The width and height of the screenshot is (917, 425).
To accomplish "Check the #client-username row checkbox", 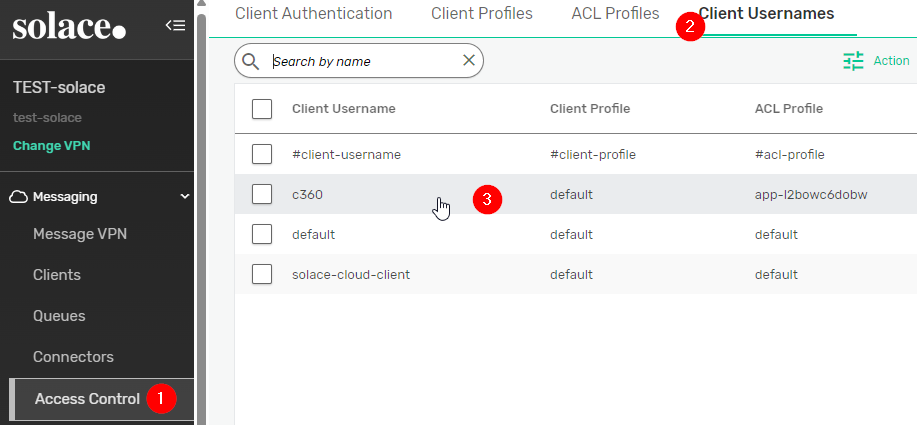I will (262, 154).
